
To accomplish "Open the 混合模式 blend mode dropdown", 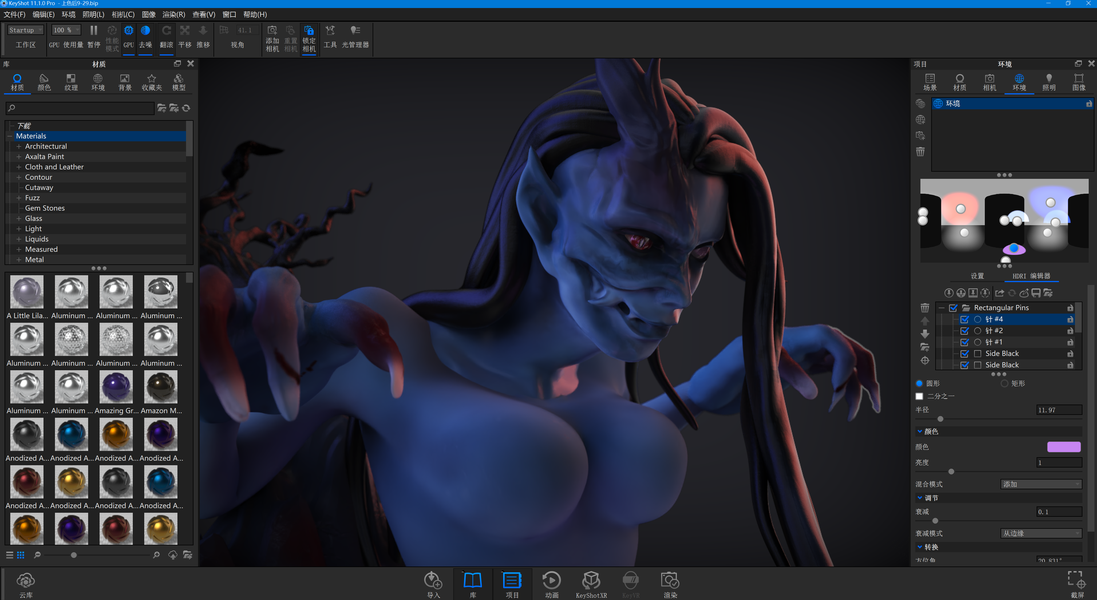I will click(x=1041, y=484).
